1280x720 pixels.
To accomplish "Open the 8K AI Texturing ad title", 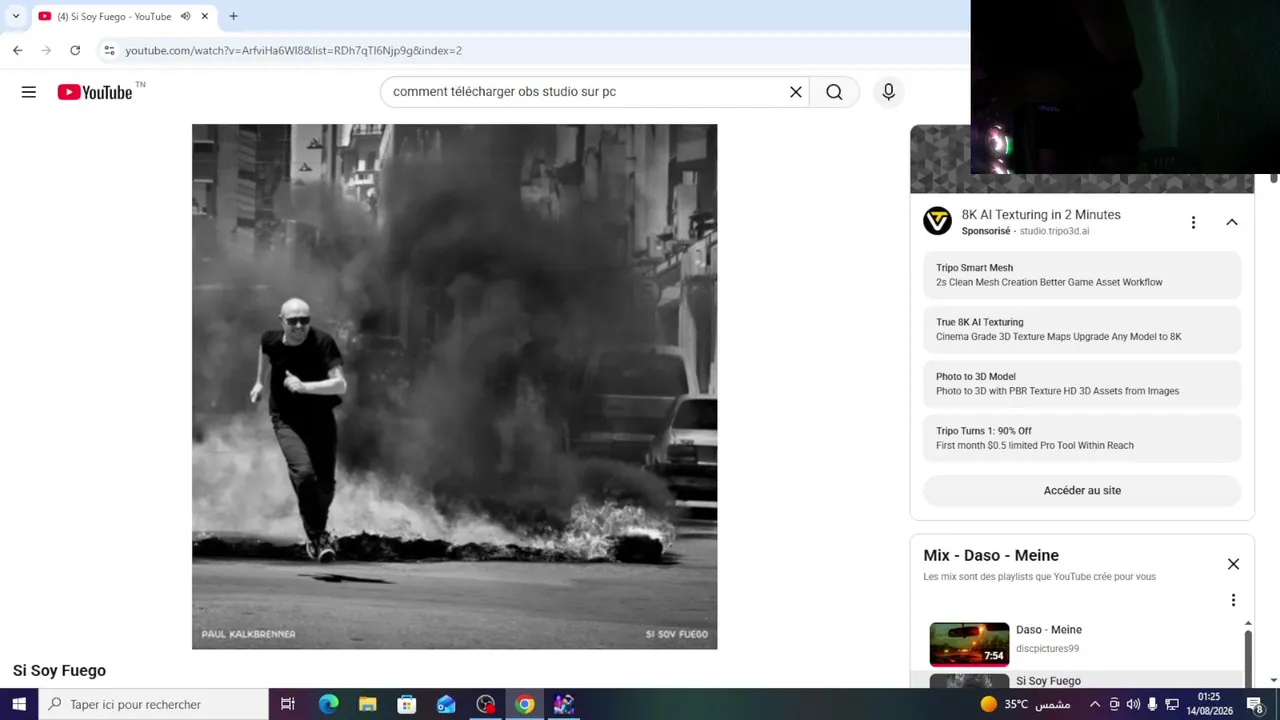I will [1041, 215].
